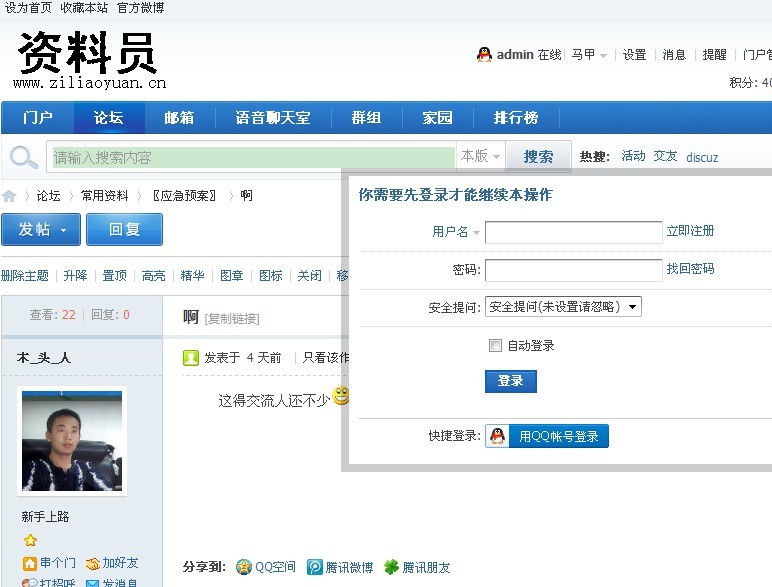The width and height of the screenshot is (772, 587).
Task: Click the QQ空间 share icon
Action: point(244,567)
